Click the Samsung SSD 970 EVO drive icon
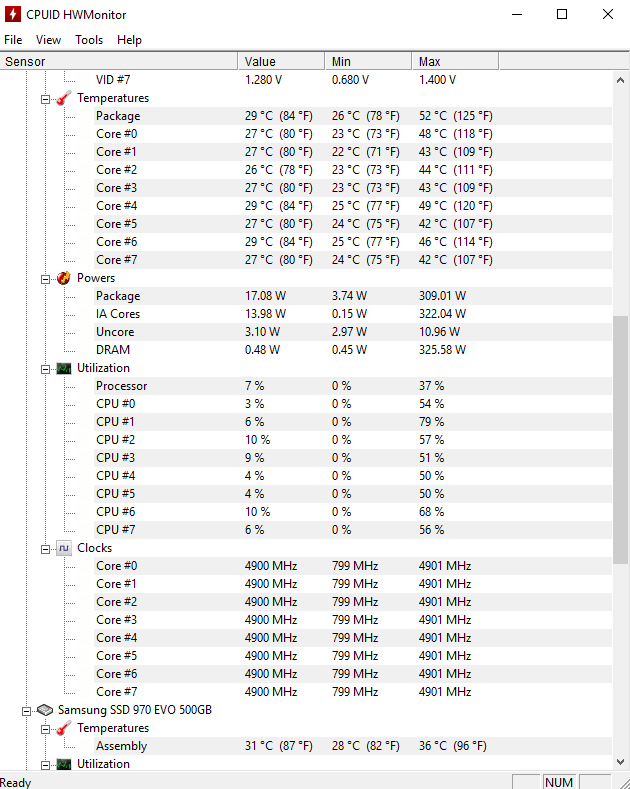This screenshot has height=789, width=630. pyautogui.click(x=45, y=710)
